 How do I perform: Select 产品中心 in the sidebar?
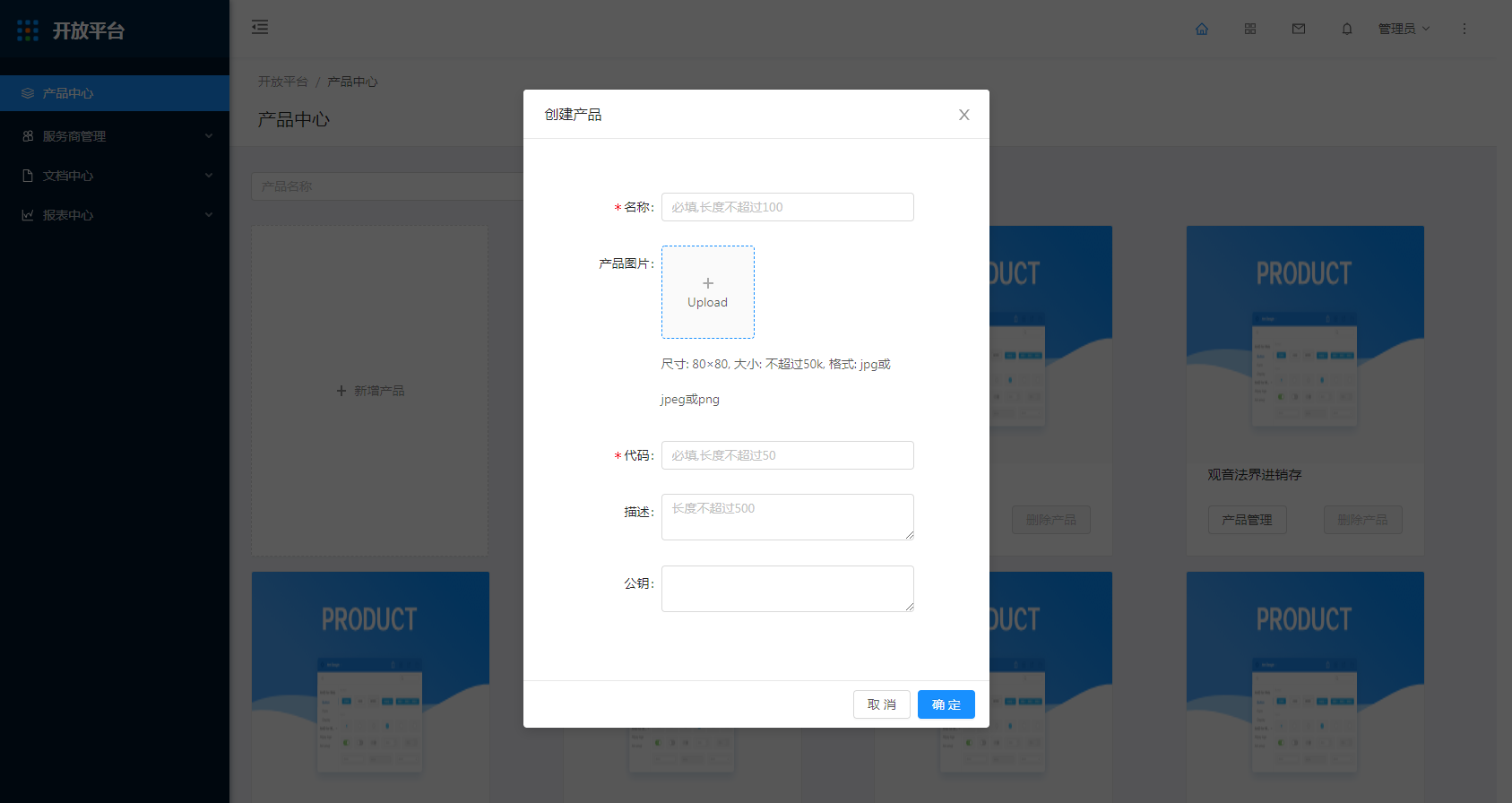point(115,93)
